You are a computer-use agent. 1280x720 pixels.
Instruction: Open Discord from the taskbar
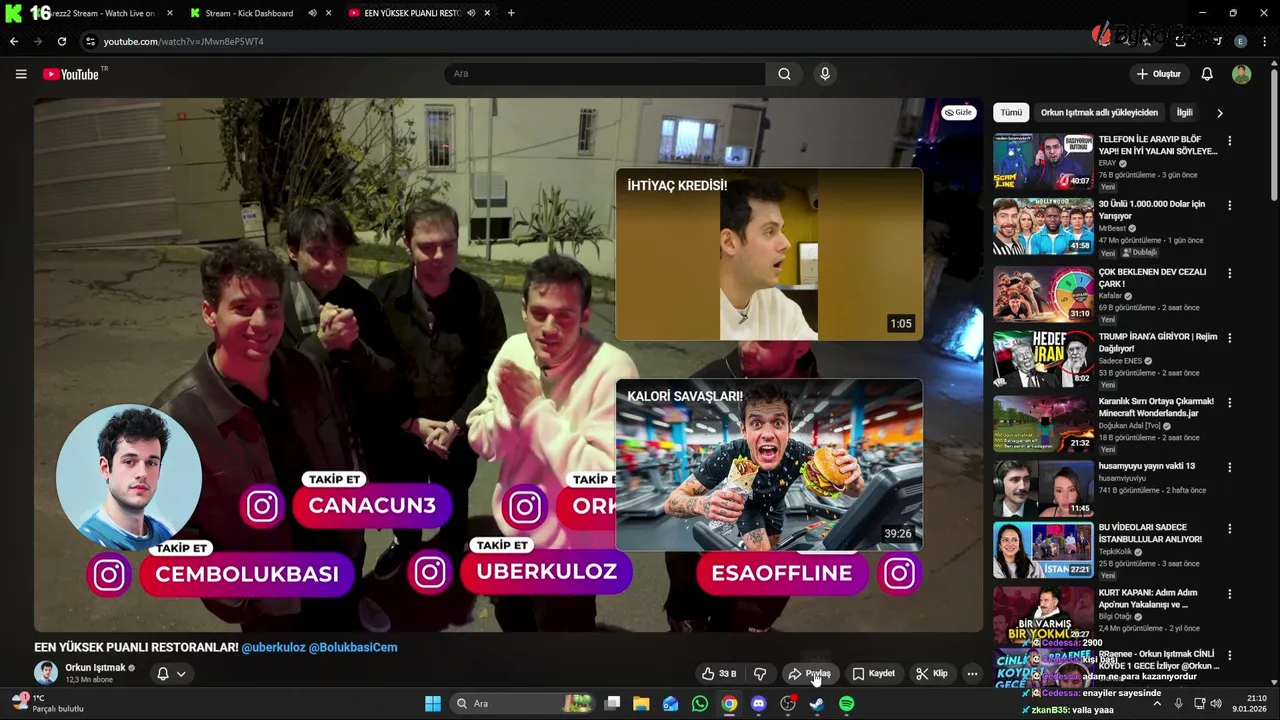(758, 704)
